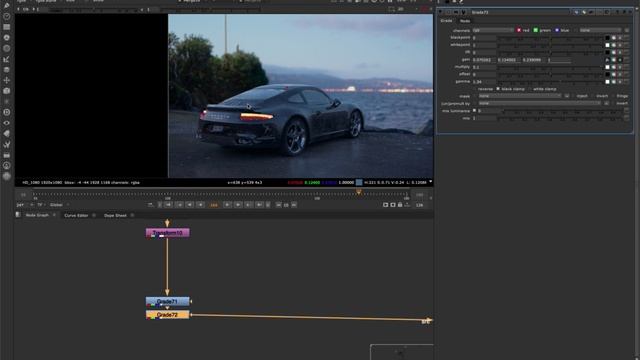Open the Global frame range dropdown
Screen dimensions: 640x360
(60, 205)
